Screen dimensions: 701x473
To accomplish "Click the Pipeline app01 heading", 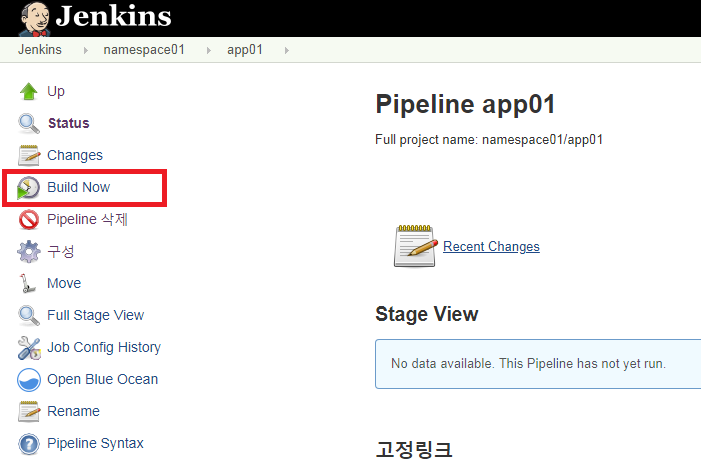I will point(465,105).
